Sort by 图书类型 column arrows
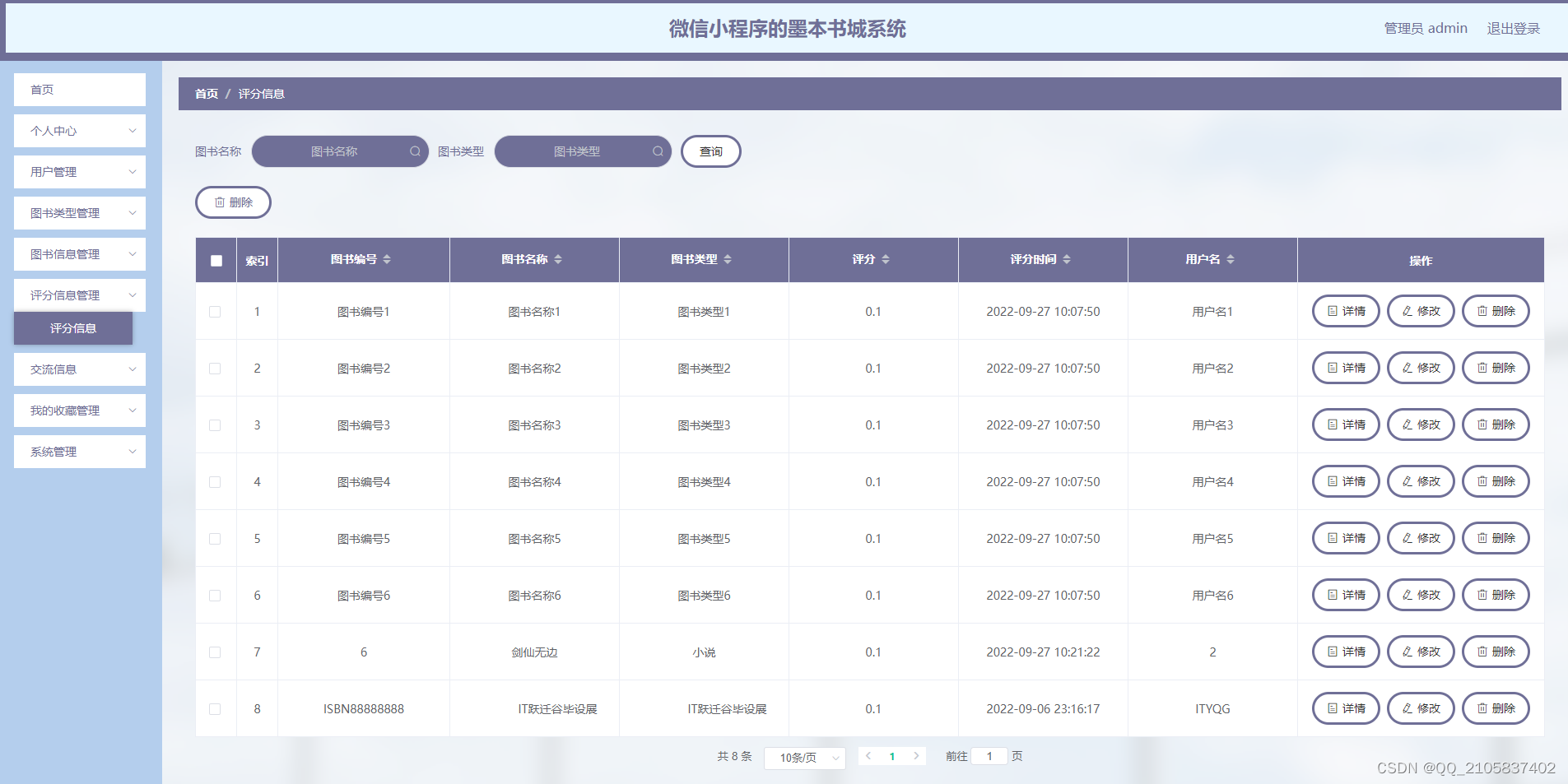The width and height of the screenshot is (1568, 784). click(x=728, y=259)
